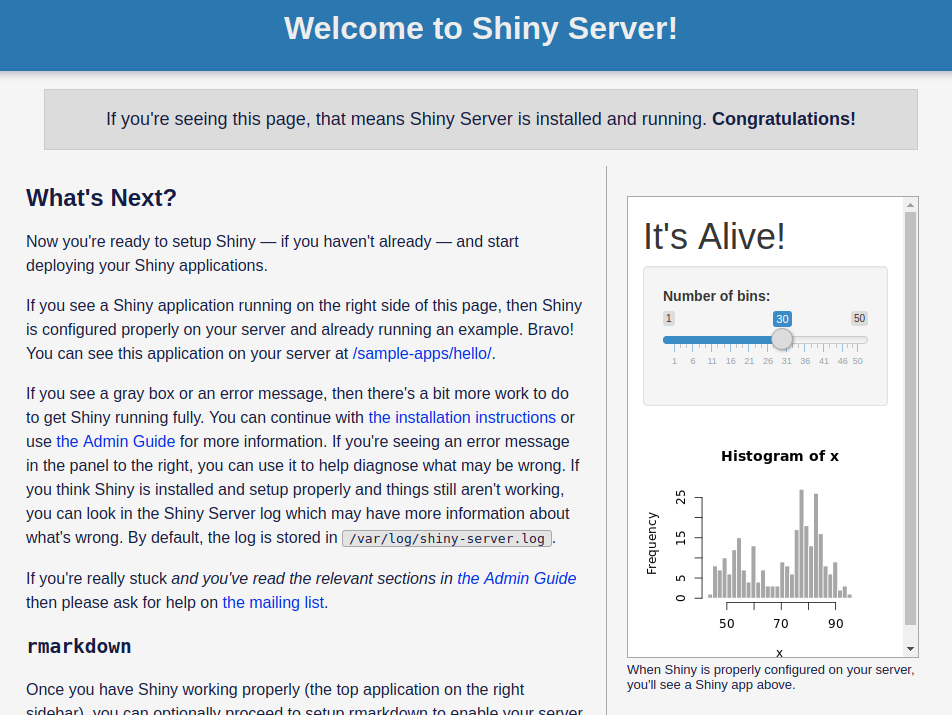Click the bold Congratulations! text
This screenshot has height=715, width=952.
click(x=783, y=119)
